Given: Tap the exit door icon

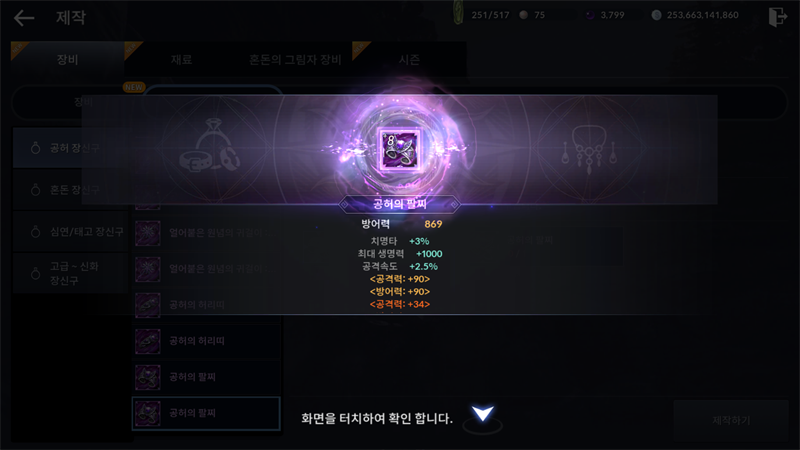Looking at the screenshot, I should (x=778, y=16).
